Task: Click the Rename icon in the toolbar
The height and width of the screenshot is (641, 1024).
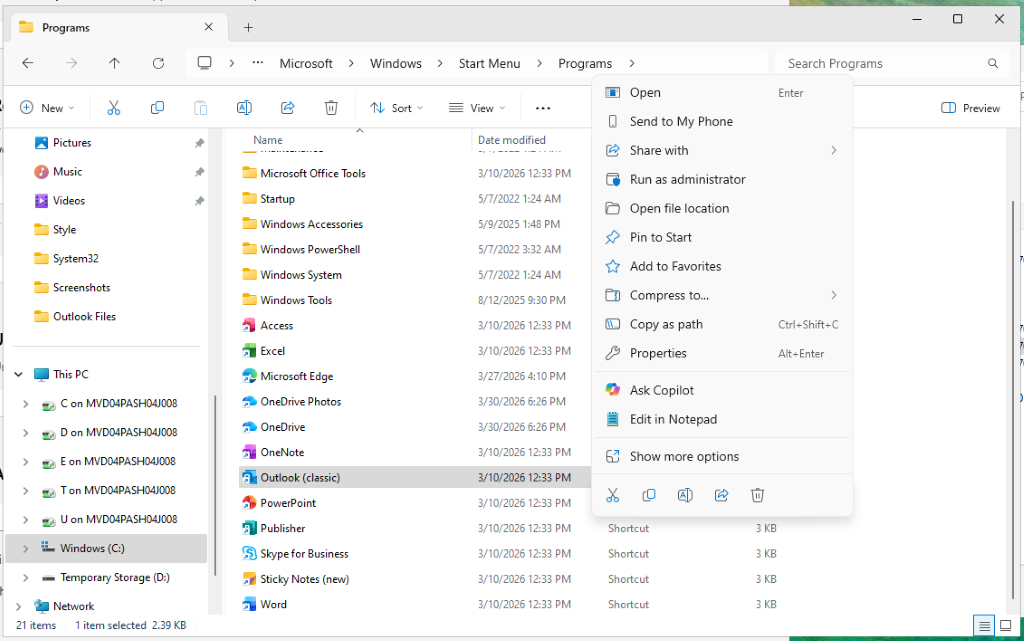Action: point(244,108)
